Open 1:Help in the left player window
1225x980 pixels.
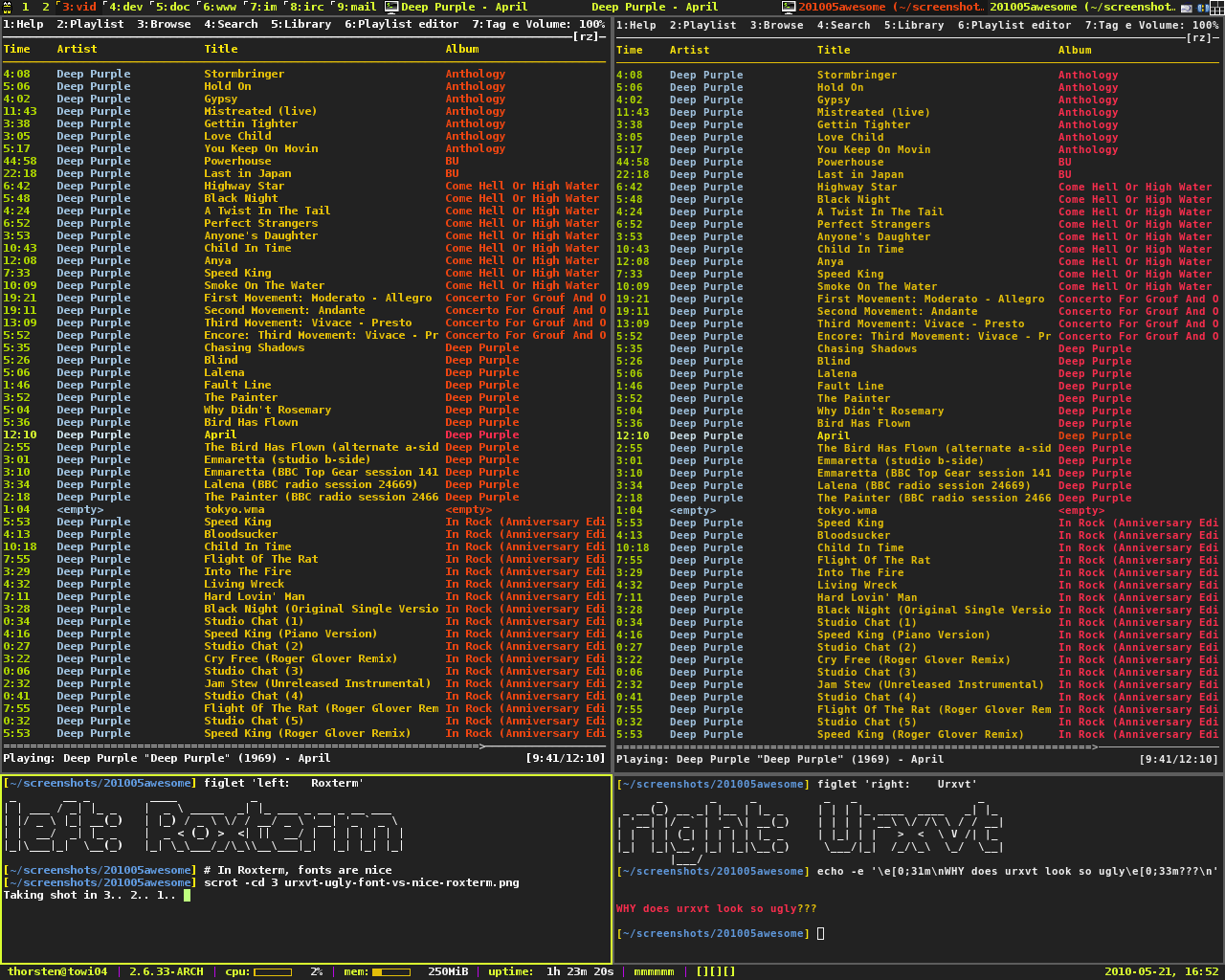(23, 24)
